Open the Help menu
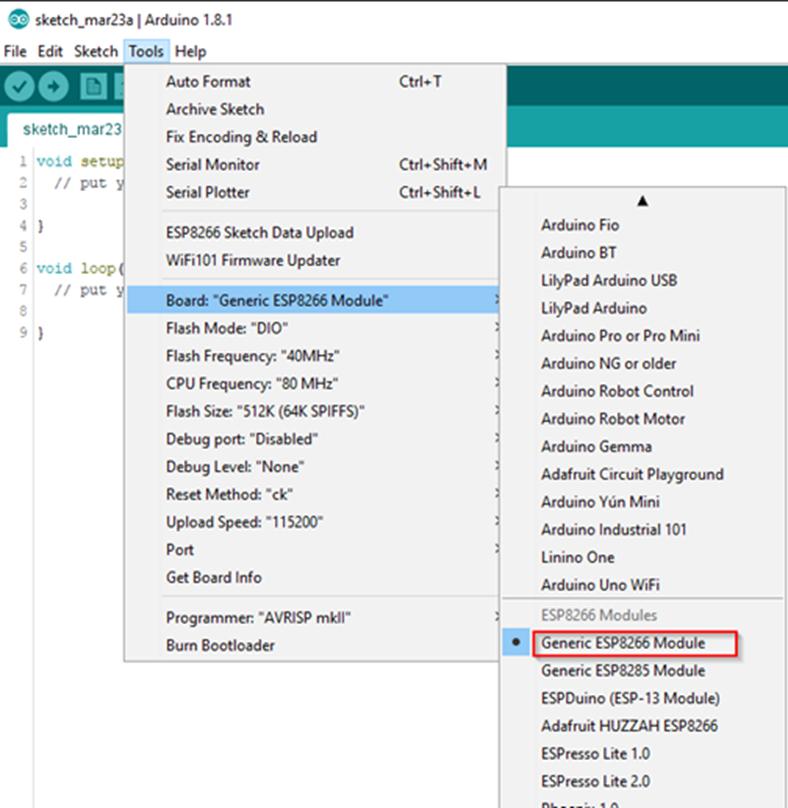The height and width of the screenshot is (808, 788). click(190, 51)
